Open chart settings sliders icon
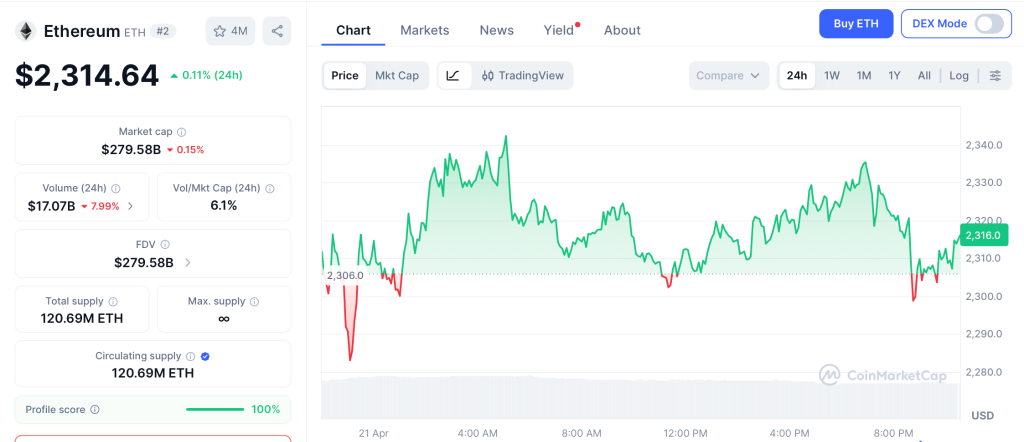The height and width of the screenshot is (442, 1024). [995, 76]
